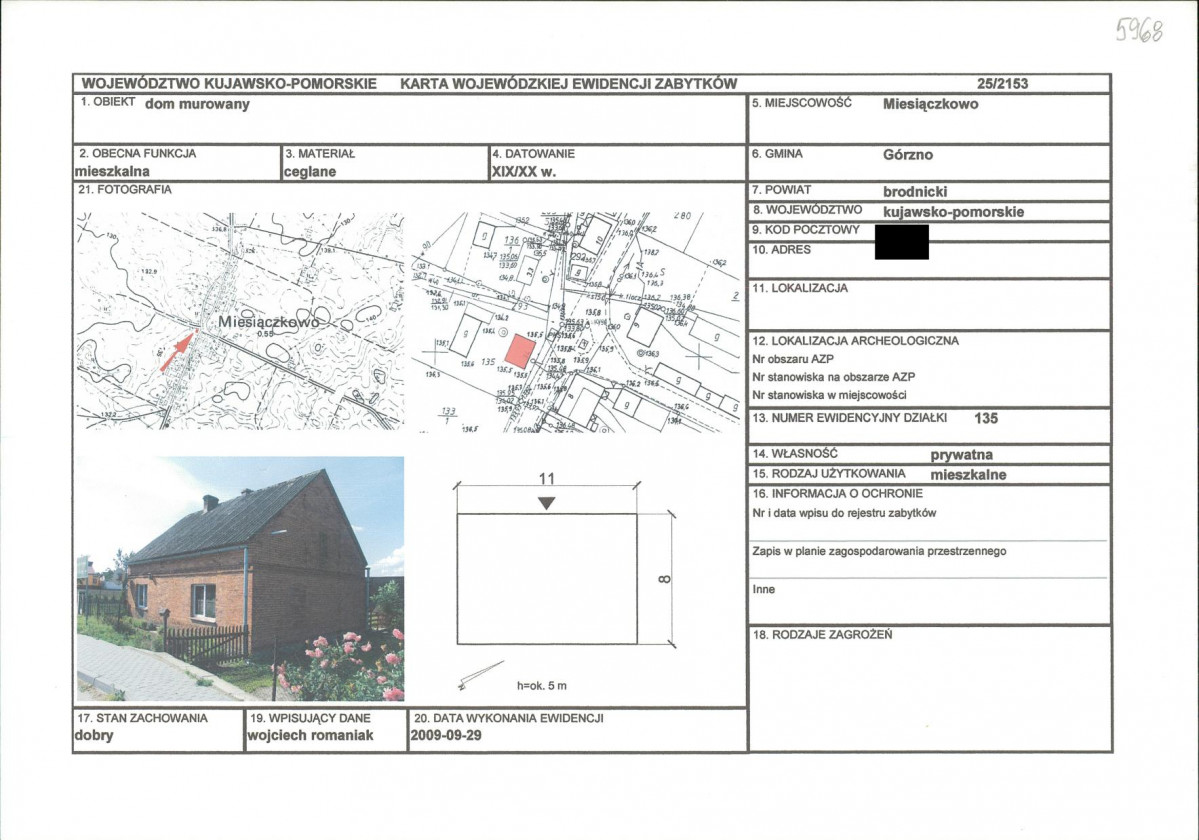Click the '11. LOKALIZACJA' label
1199x840 pixels.
[800, 288]
